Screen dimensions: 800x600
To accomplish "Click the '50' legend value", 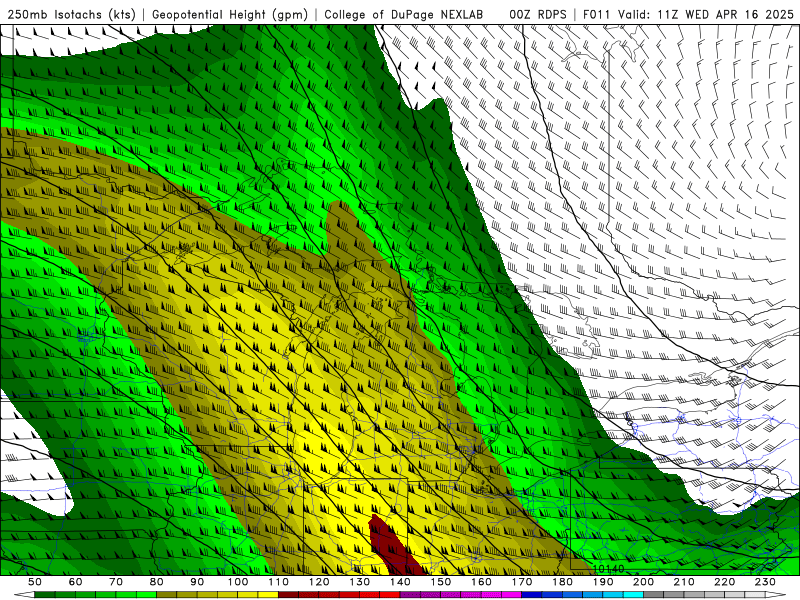I will 35,582.
